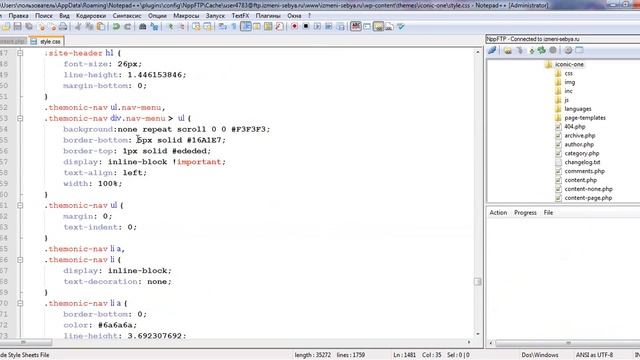The image size is (640, 360).
Task: Click editor vertical scrollbar up arrow
Action: click(x=478, y=52)
